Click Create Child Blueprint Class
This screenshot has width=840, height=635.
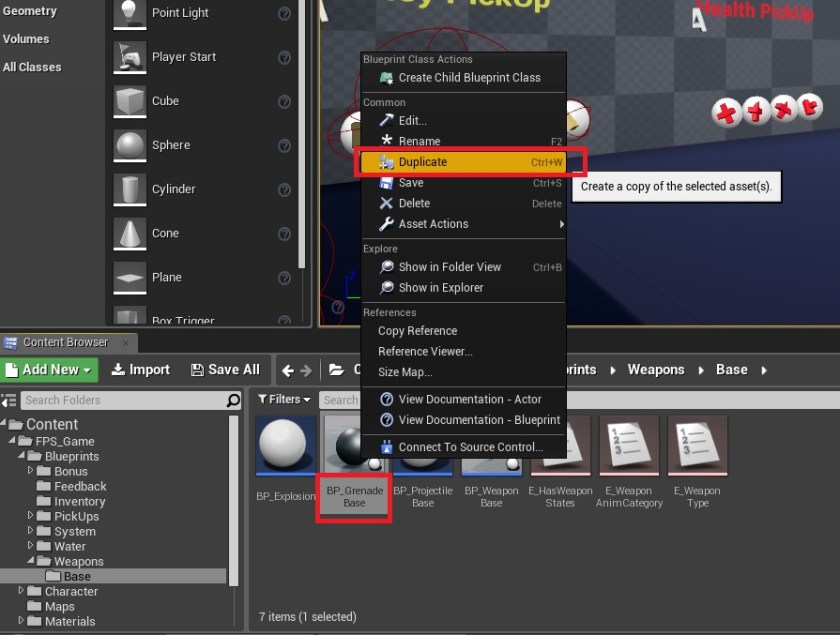469,78
